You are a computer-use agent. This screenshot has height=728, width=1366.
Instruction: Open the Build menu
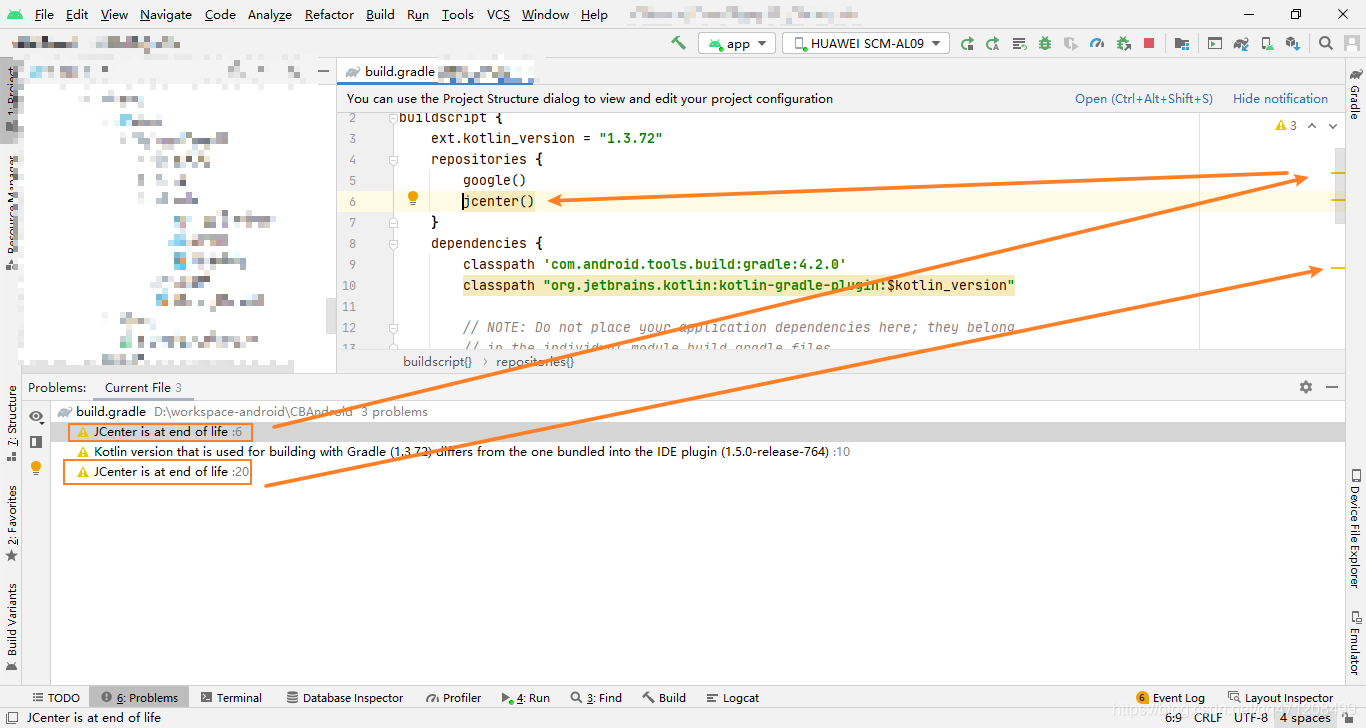(x=380, y=14)
